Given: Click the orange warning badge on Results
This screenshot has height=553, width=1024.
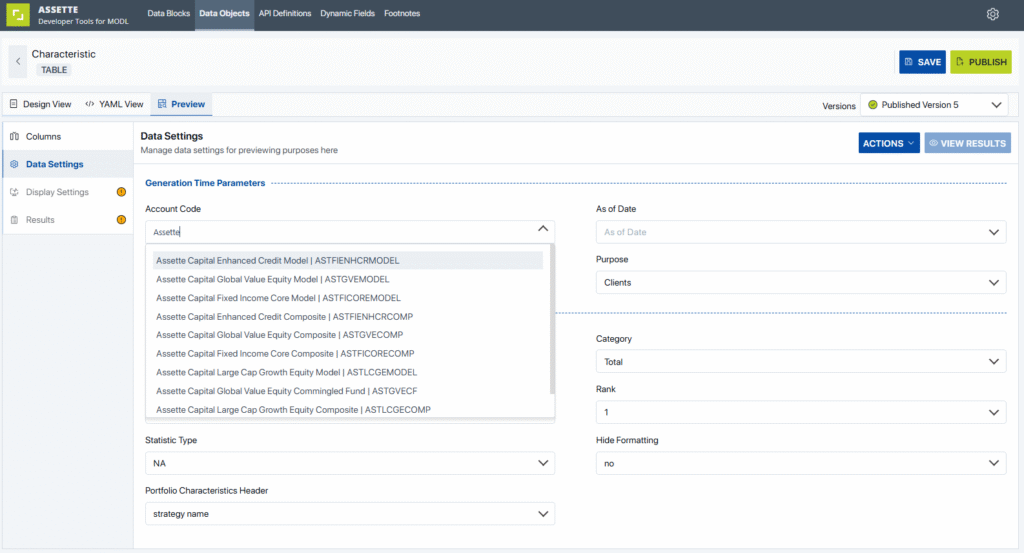Looking at the screenshot, I should [x=121, y=220].
